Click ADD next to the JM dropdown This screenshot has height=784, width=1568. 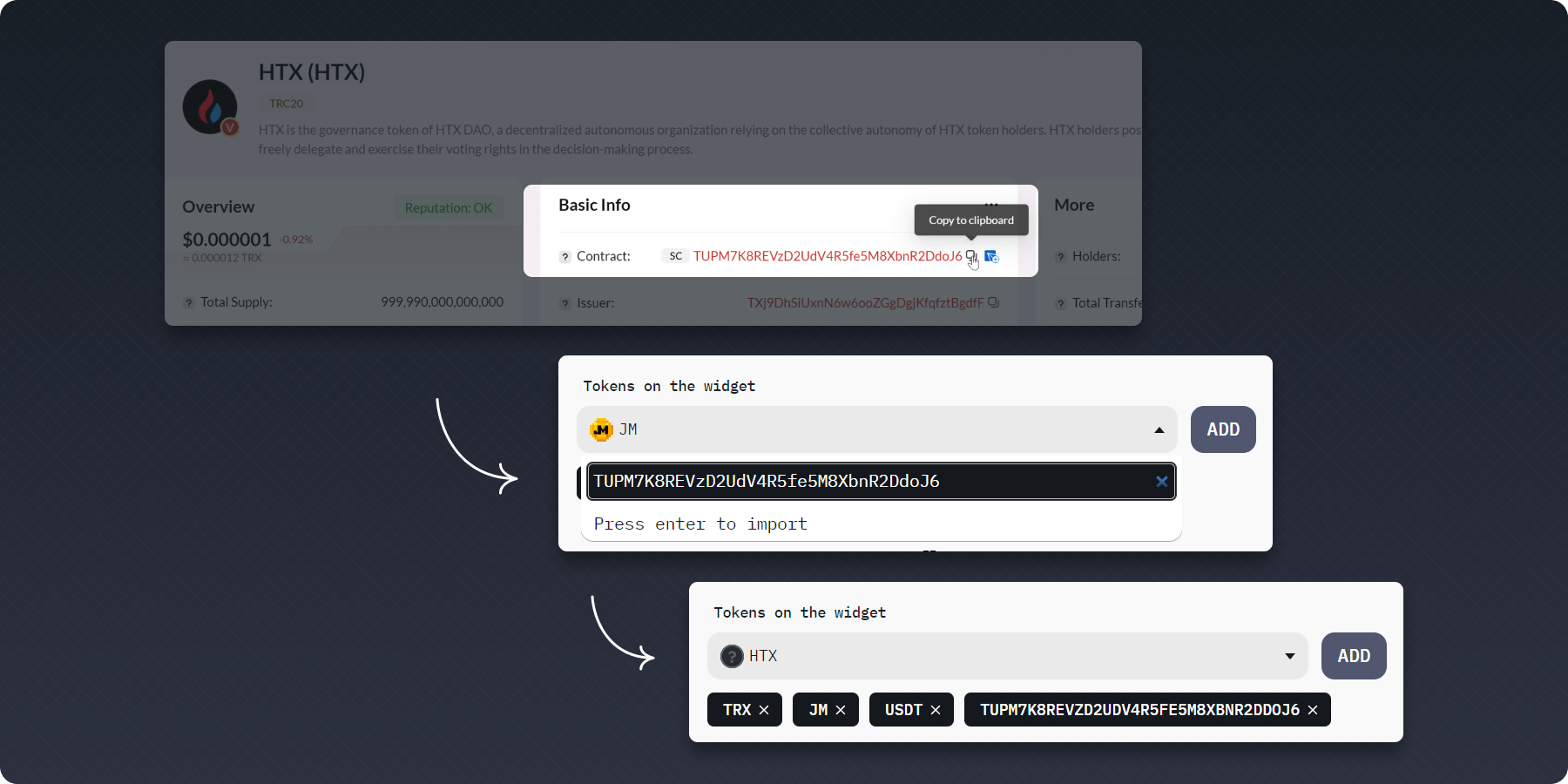(x=1223, y=429)
